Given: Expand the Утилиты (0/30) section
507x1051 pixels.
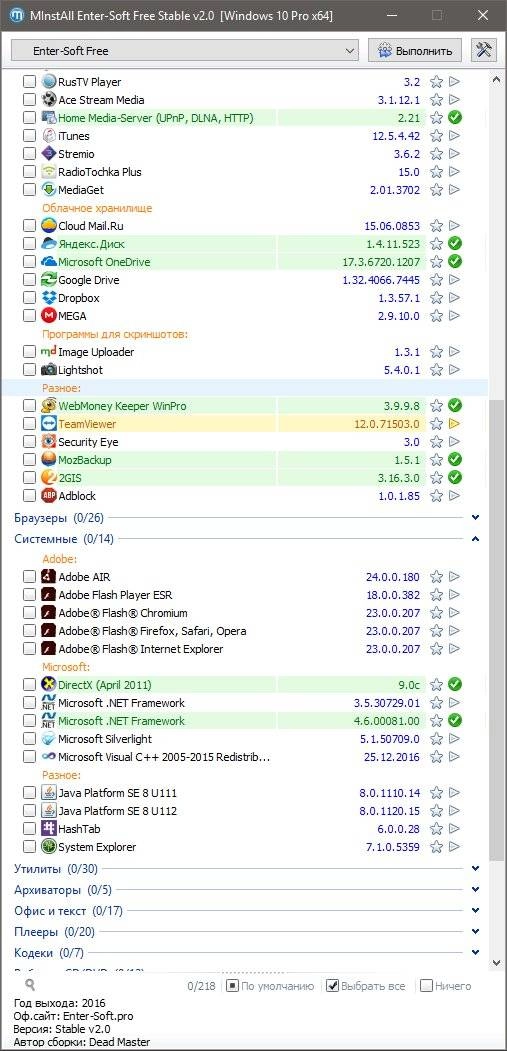Looking at the screenshot, I should 475,869.
